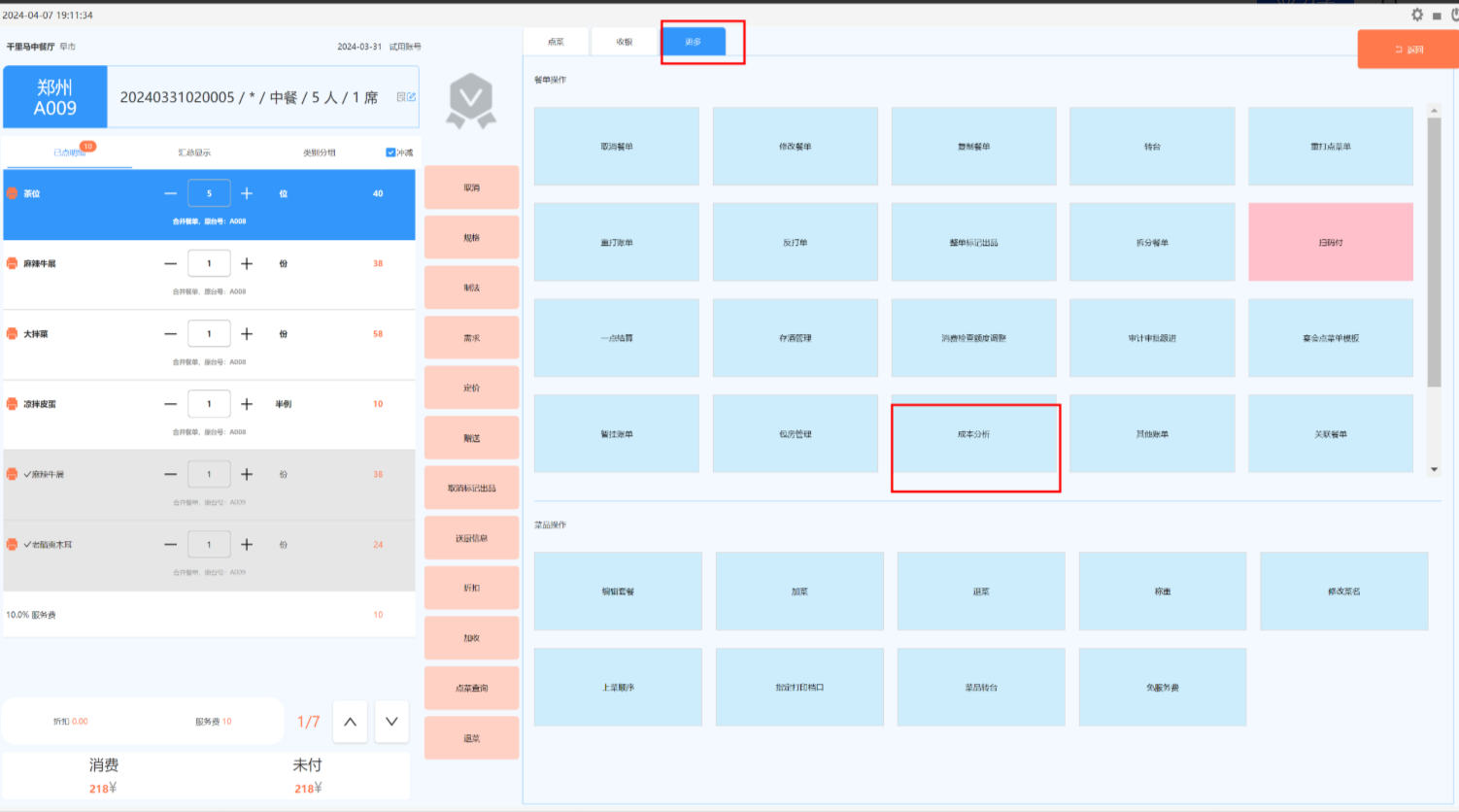Click the 成本分析 button
Viewport: 1459px width, 812px height.
pyautogui.click(x=973, y=435)
